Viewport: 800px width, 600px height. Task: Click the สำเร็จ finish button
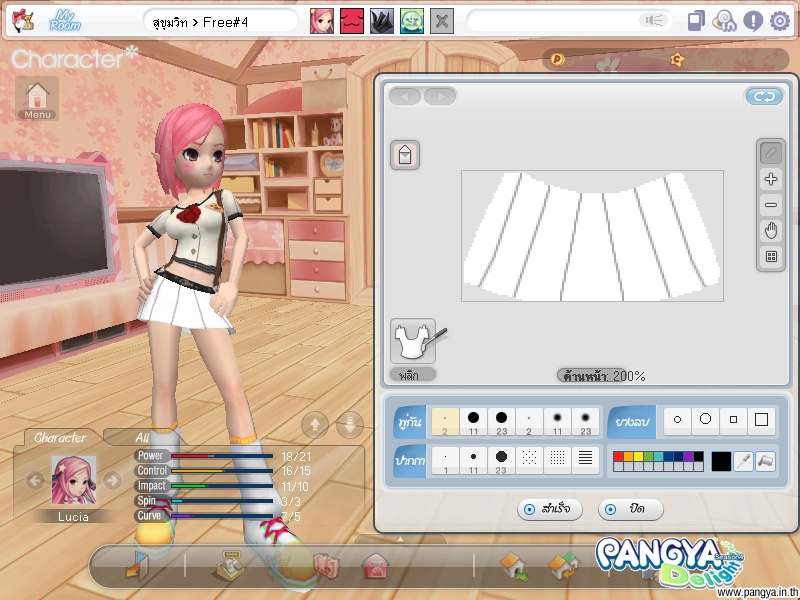[x=550, y=509]
